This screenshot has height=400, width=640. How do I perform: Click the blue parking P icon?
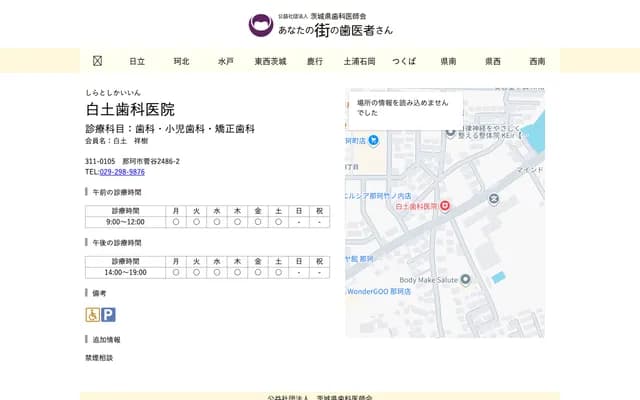[108, 314]
